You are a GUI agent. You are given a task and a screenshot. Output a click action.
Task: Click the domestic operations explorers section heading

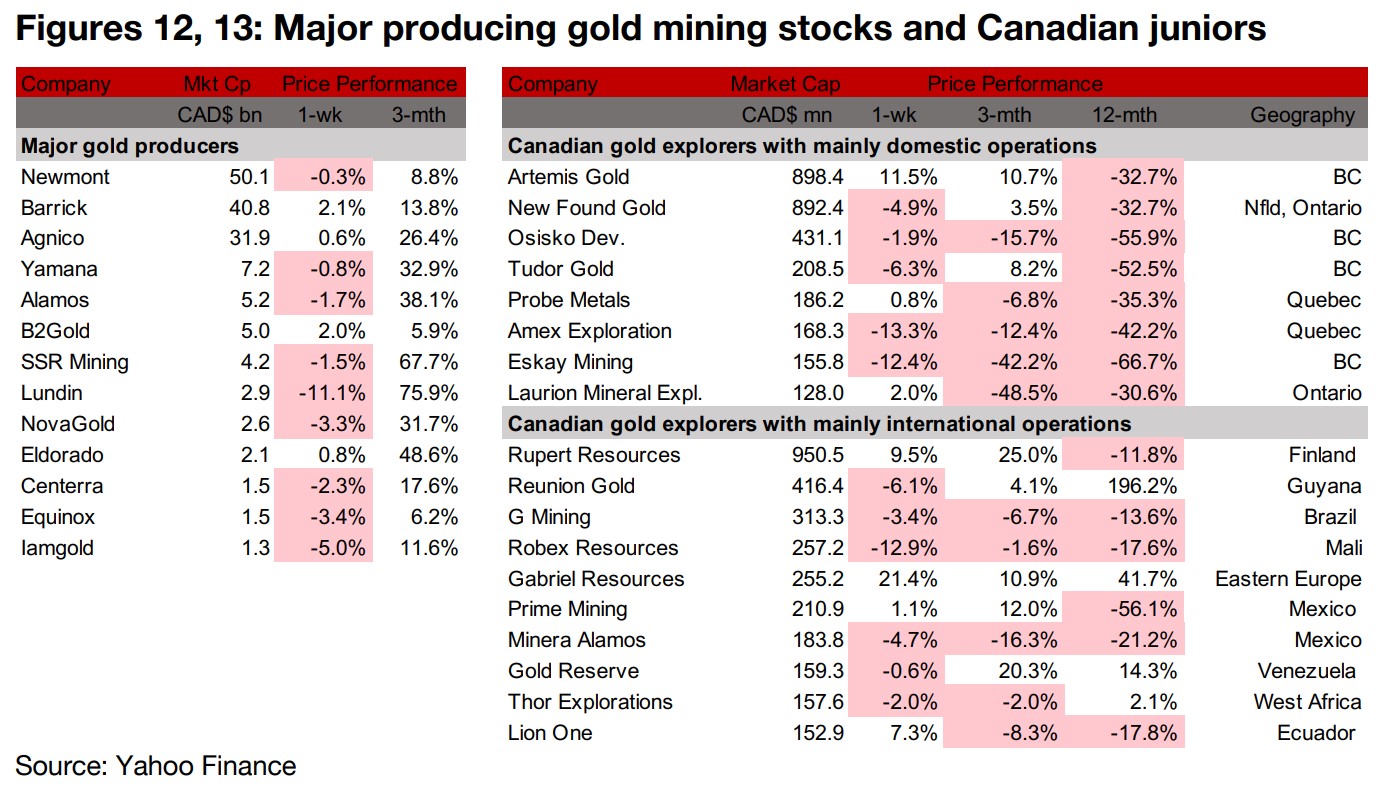pyautogui.click(x=802, y=146)
